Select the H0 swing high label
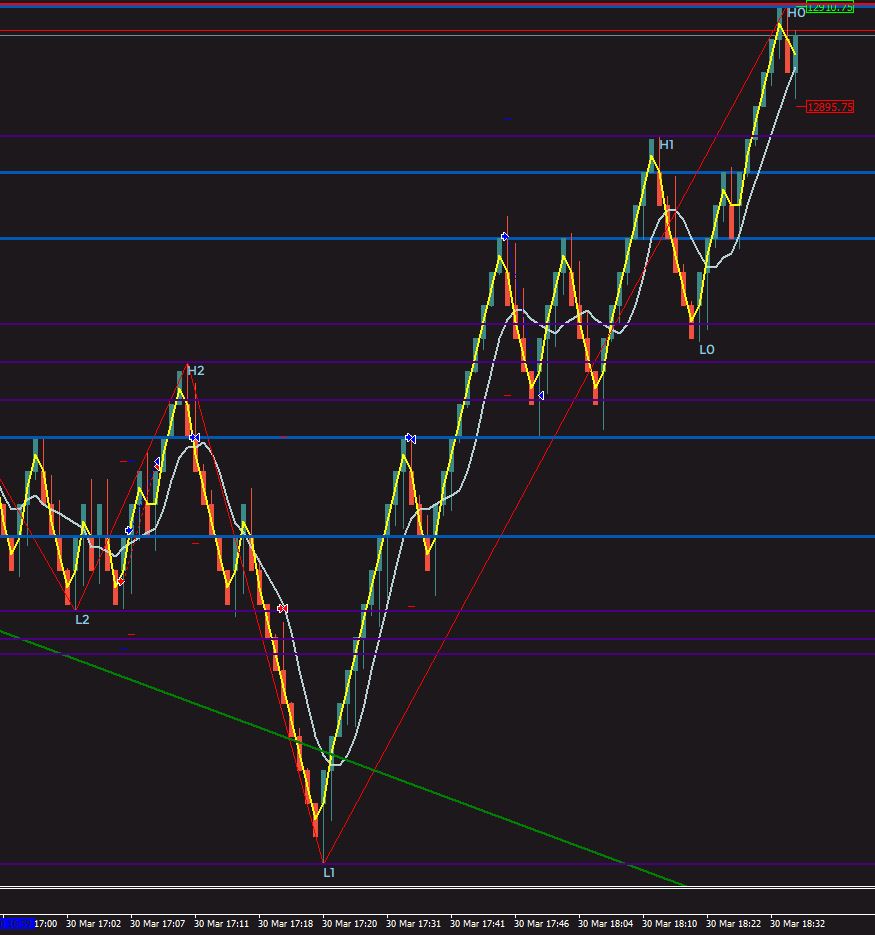Viewport: 875px width, 935px height. [x=796, y=13]
